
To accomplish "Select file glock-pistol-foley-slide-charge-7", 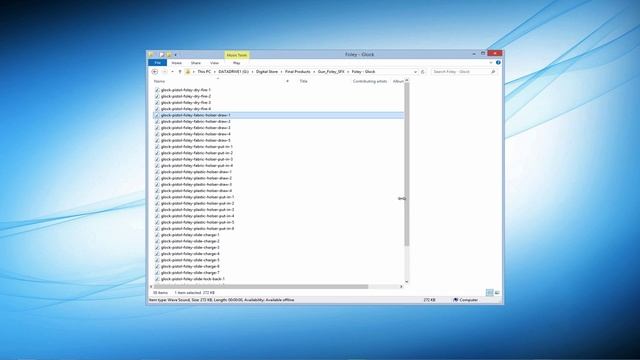I will 190,273.
